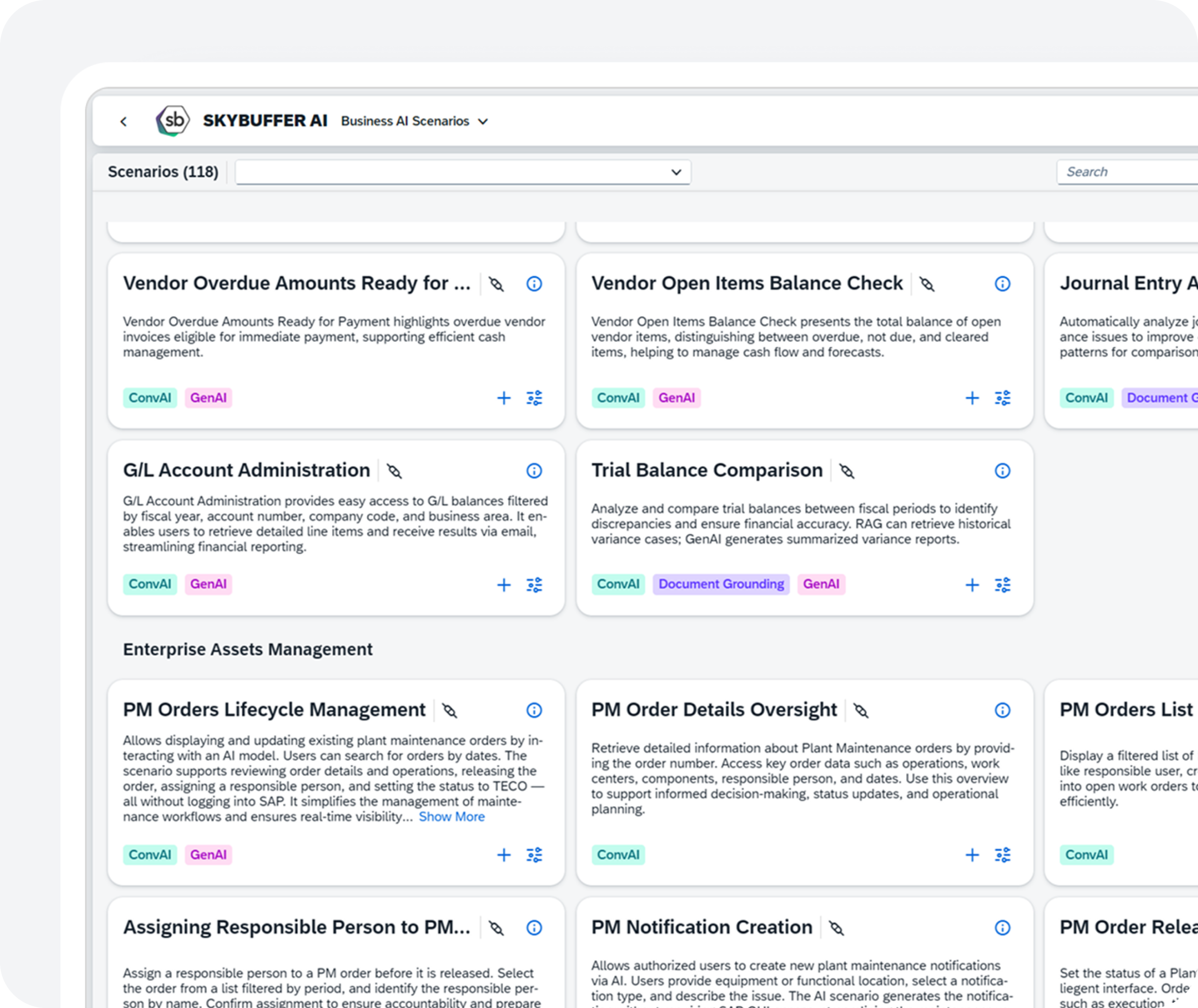This screenshot has height=1008, width=1198.
Task: Click GenAI tag on G/L Account Administration
Action: click(208, 584)
